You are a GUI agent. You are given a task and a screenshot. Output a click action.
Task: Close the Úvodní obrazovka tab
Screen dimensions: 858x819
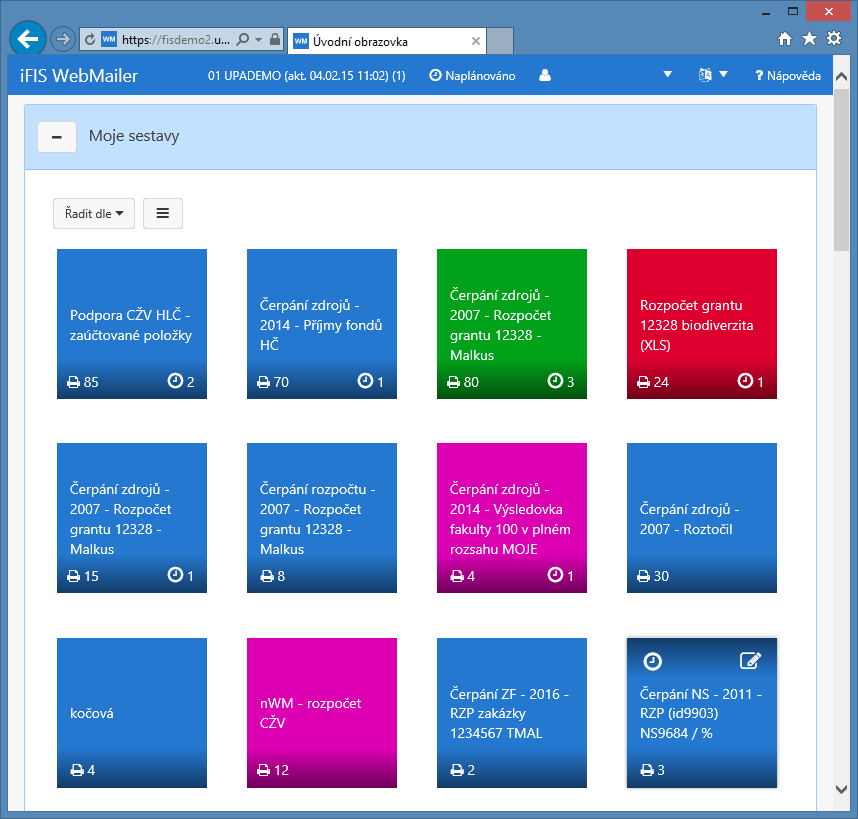(x=476, y=41)
